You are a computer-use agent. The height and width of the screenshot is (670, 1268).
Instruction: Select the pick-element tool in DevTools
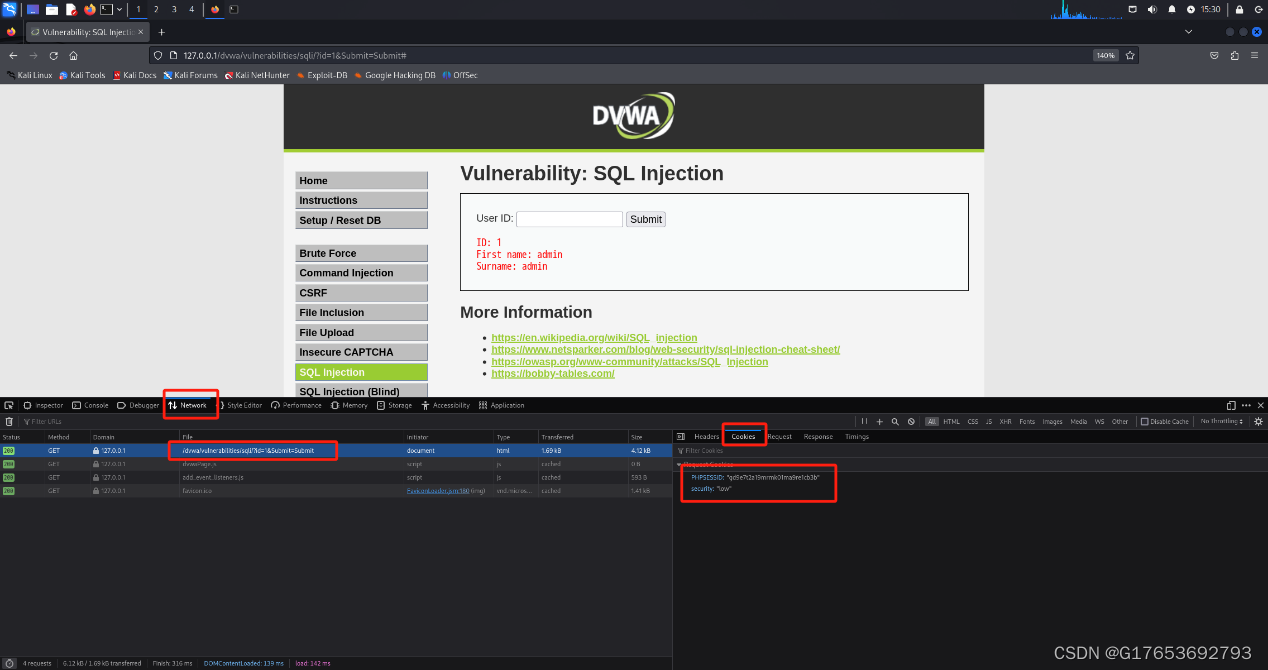(x=10, y=405)
